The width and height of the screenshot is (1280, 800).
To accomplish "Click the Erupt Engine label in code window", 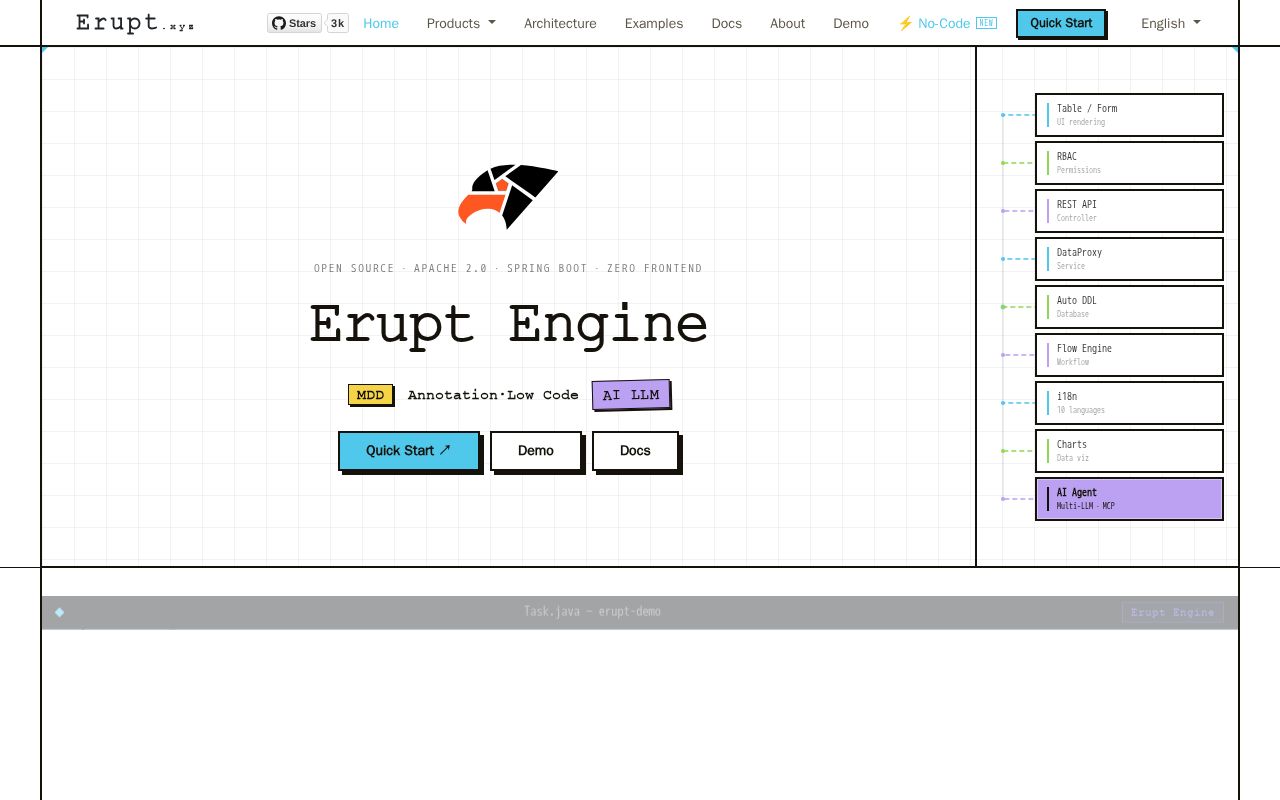I will (x=1173, y=612).
